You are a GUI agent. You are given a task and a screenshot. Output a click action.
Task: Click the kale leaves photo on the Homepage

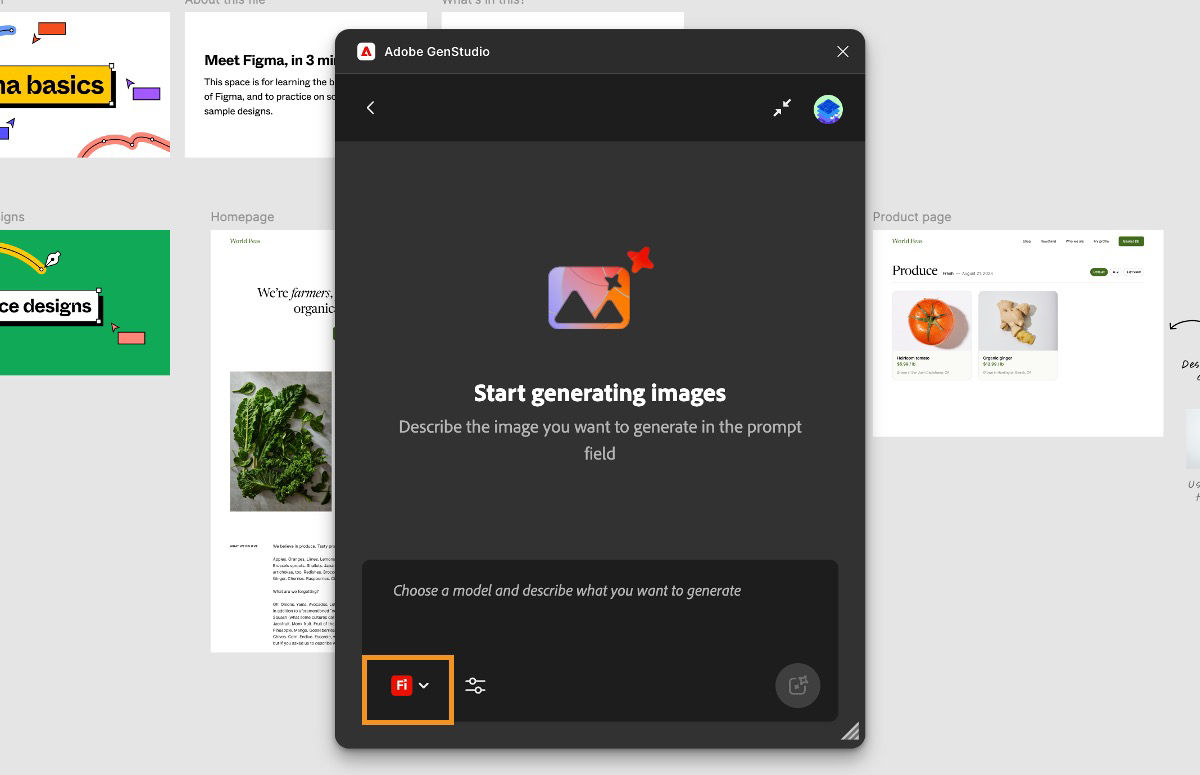click(280, 440)
